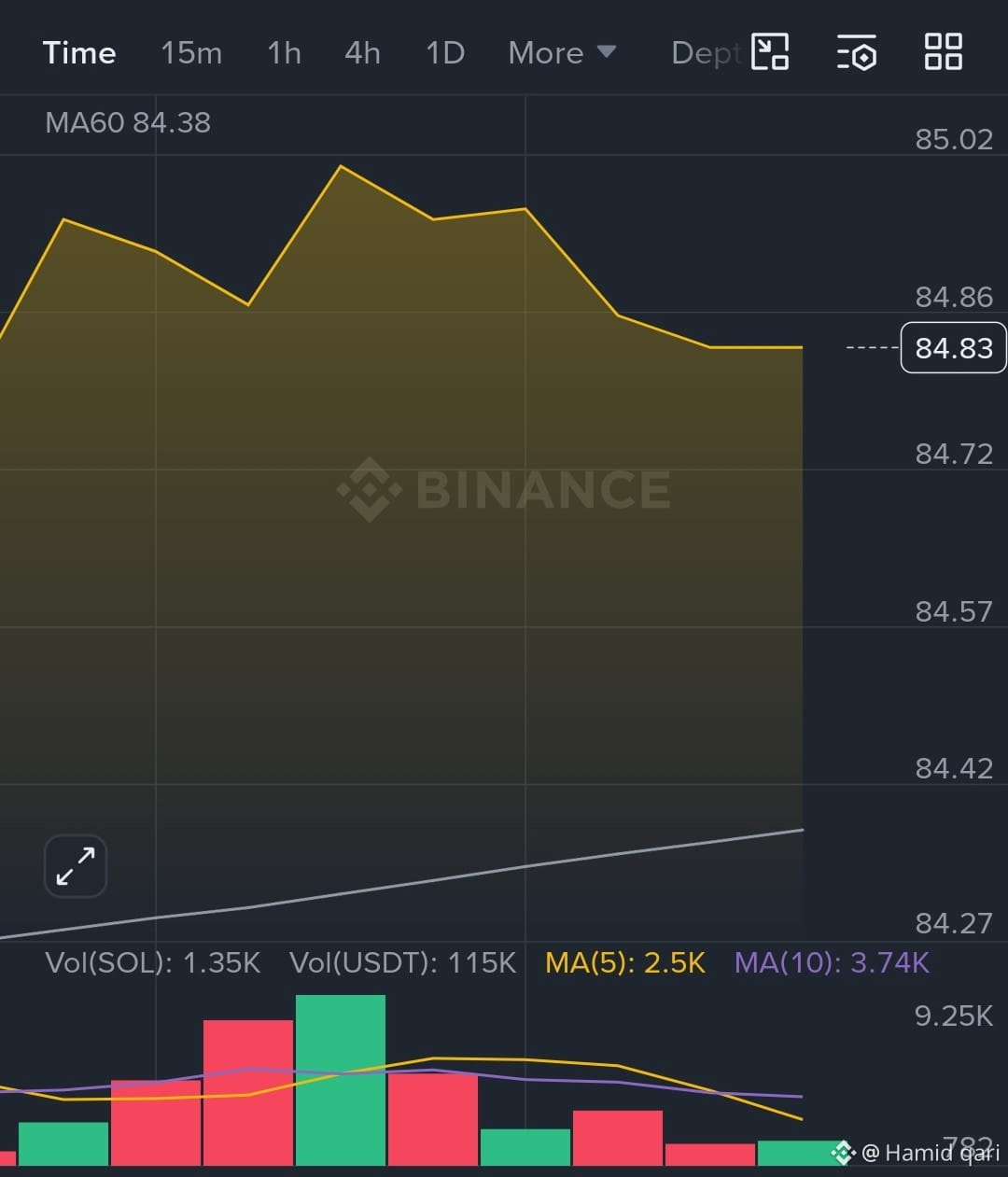Screen dimensions: 1008x1177
Task: Tap the MA60 84.38 indicator label
Action: tap(128, 122)
